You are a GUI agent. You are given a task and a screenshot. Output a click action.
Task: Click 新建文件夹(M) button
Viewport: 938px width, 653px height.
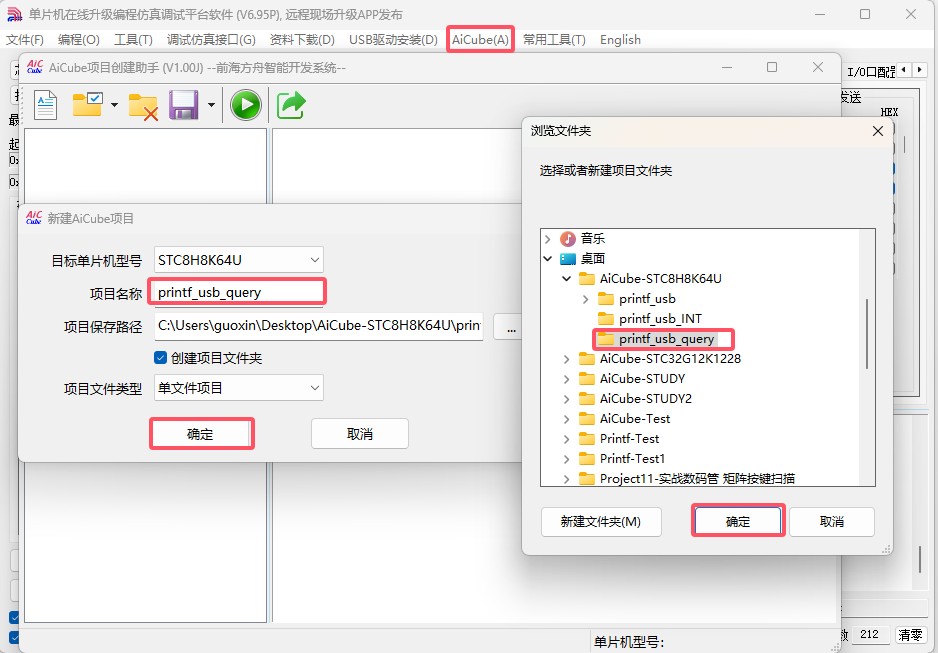click(x=601, y=522)
